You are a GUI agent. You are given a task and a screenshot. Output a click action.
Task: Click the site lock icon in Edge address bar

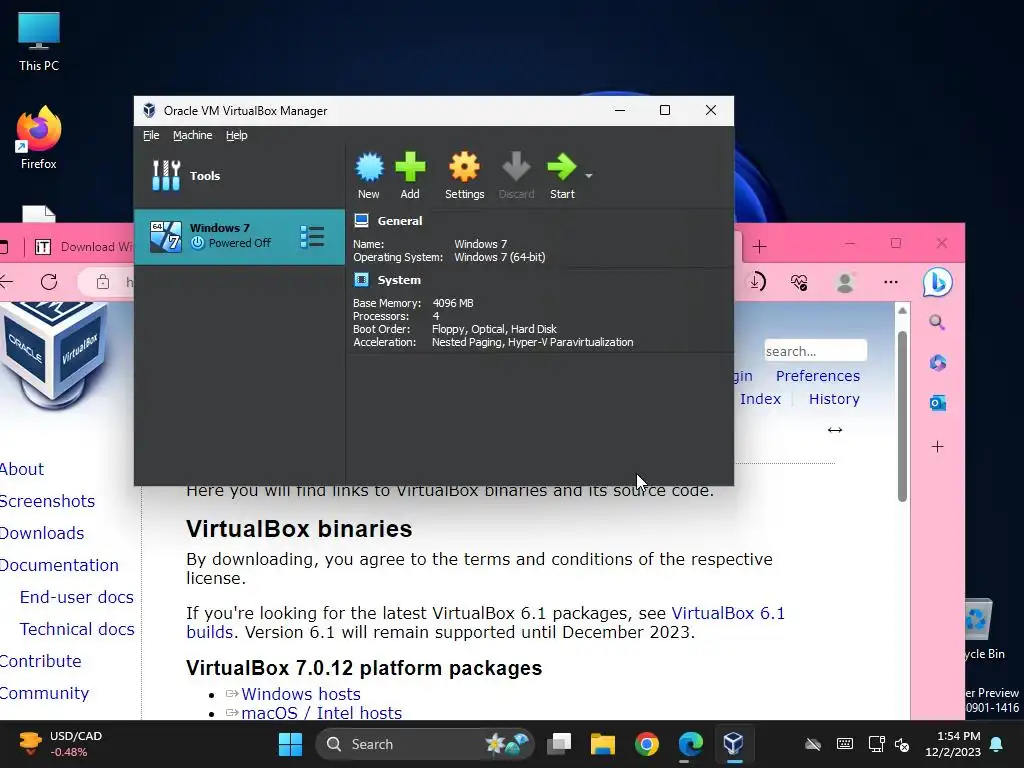coord(103,281)
